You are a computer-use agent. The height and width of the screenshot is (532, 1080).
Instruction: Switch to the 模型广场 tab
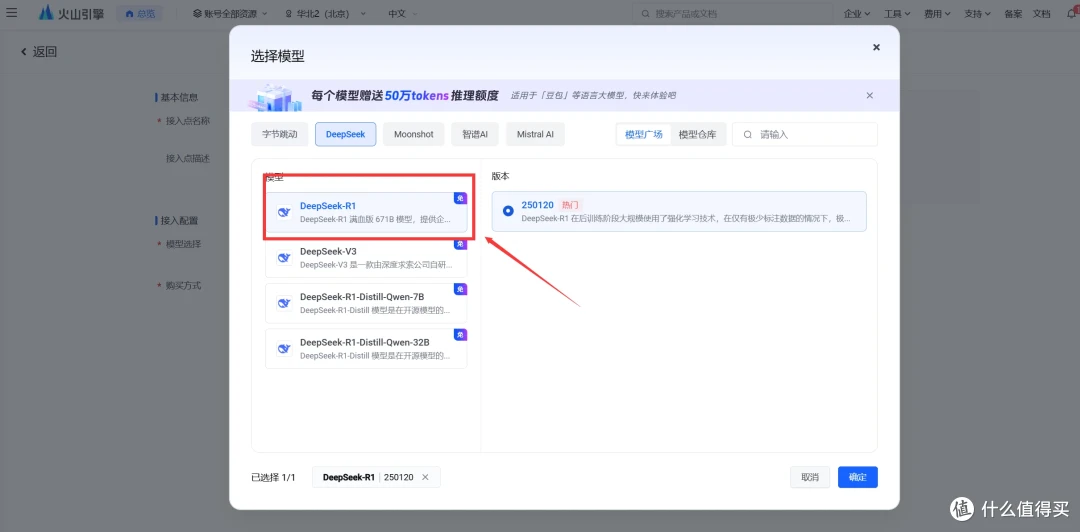643,134
